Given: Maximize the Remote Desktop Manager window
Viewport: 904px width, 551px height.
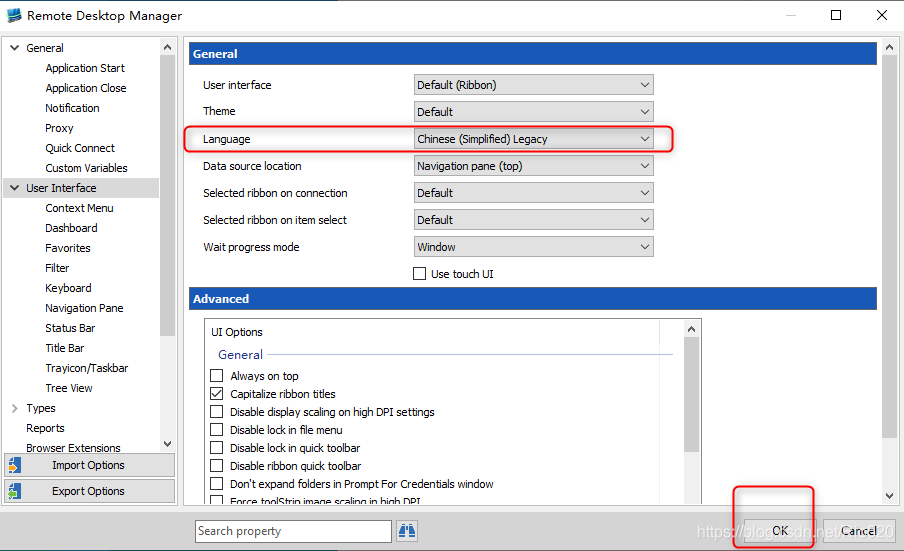Looking at the screenshot, I should tap(836, 15).
